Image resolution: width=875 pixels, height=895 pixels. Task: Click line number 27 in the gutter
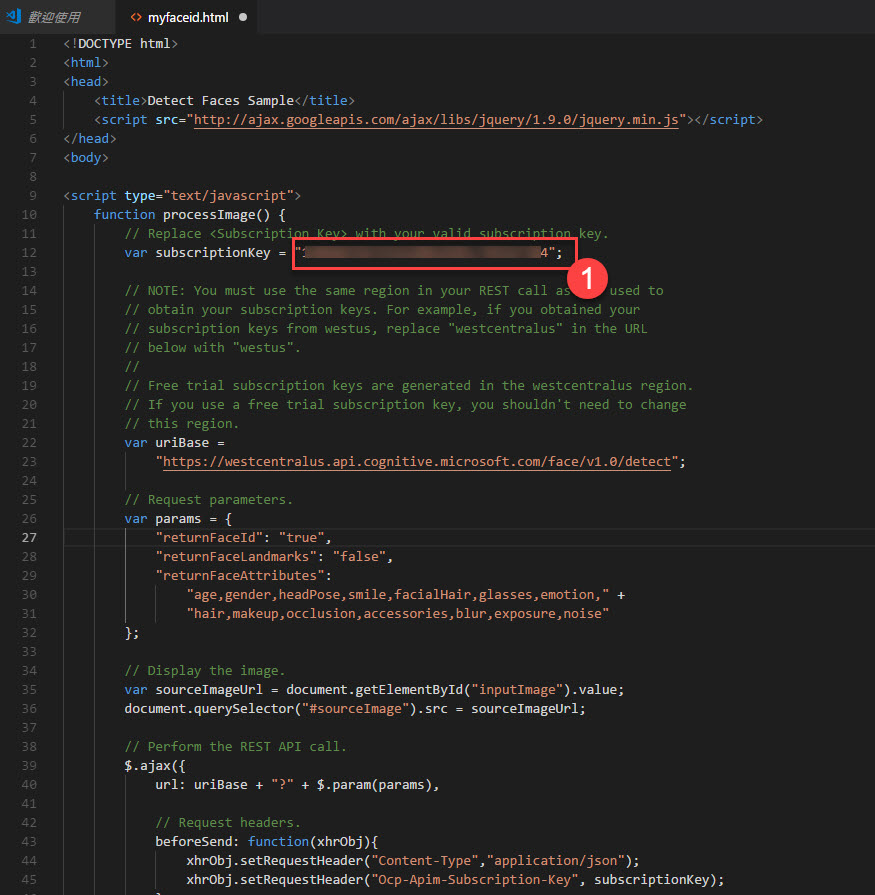tap(29, 538)
